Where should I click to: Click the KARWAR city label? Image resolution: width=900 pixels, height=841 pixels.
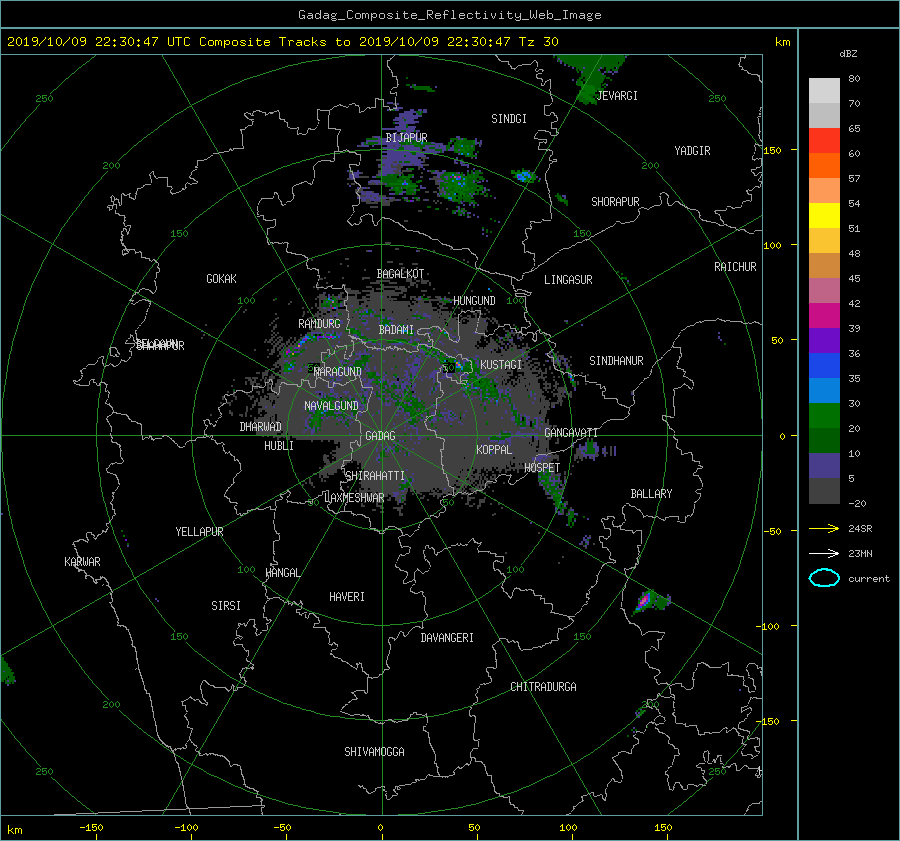pos(82,562)
